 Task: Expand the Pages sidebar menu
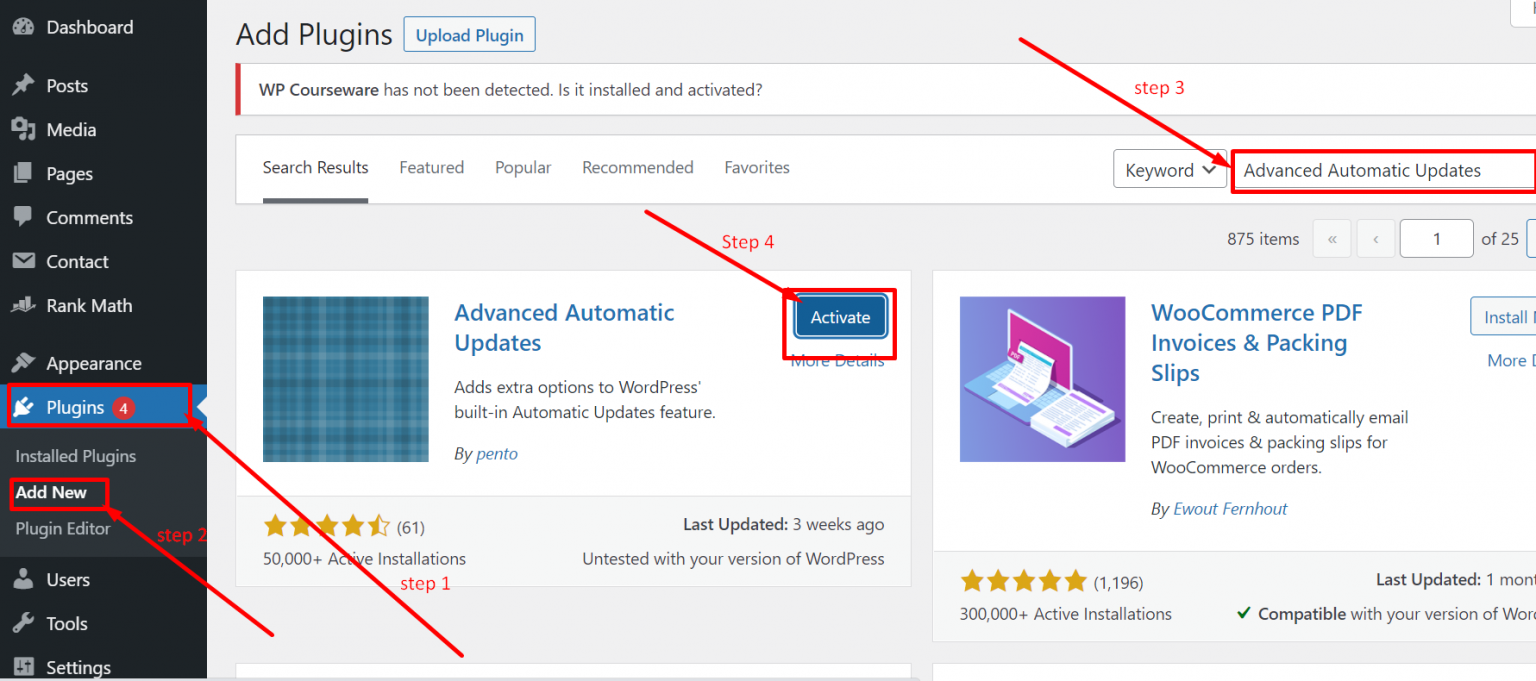(22, 173)
